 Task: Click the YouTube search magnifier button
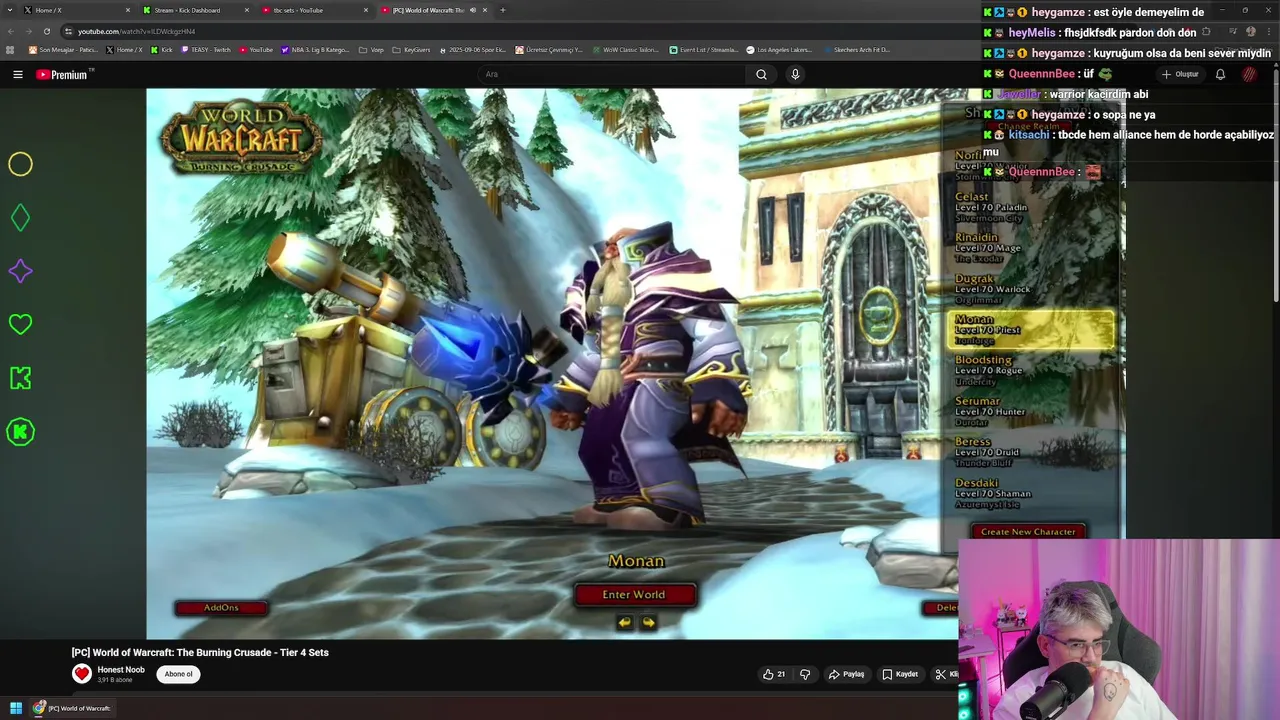761,74
